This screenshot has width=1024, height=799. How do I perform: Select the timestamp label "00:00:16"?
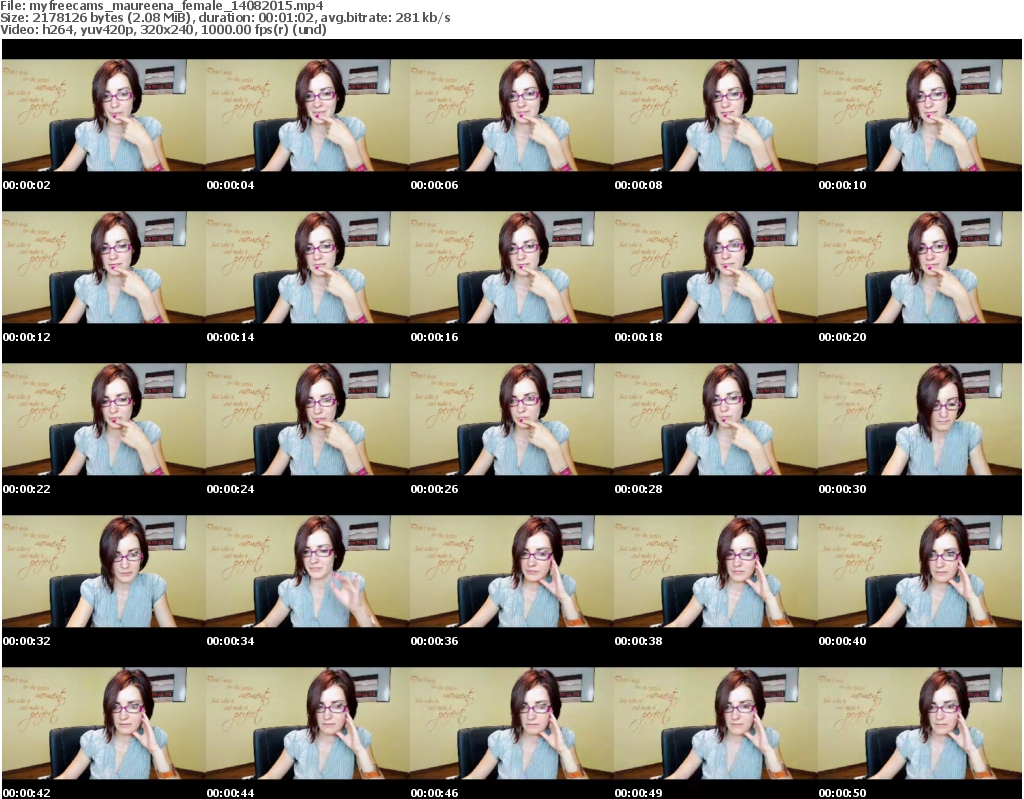click(x=434, y=337)
